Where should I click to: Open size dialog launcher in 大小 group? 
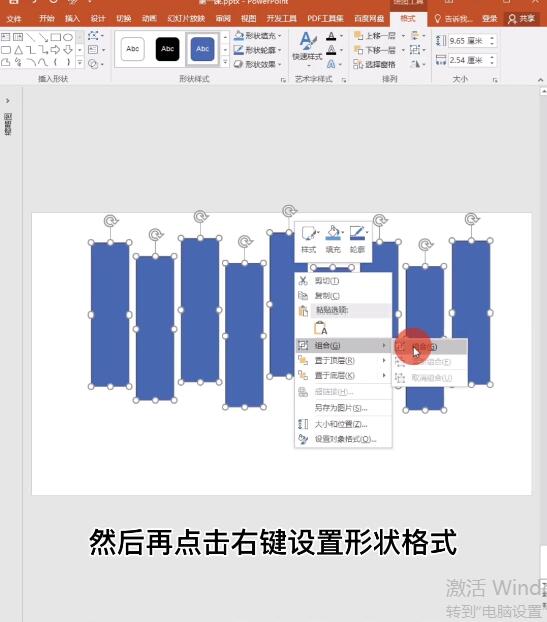tap(495, 80)
